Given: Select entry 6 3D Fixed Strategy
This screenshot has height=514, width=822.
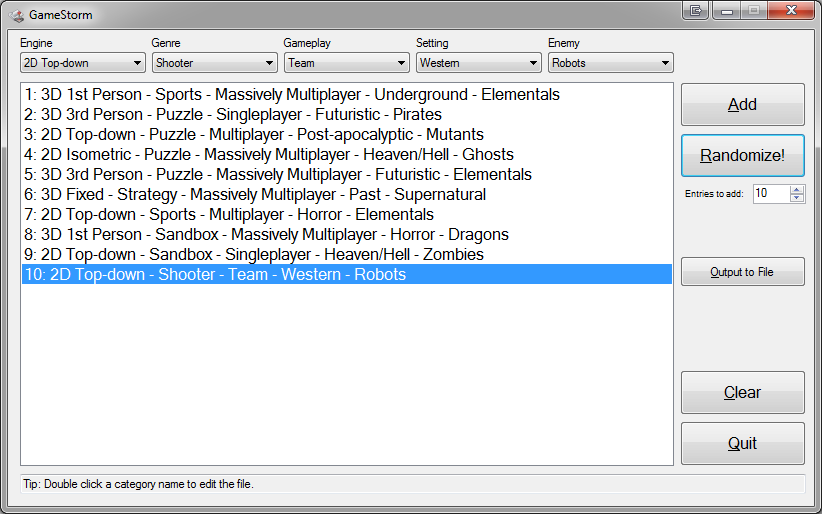Looking at the screenshot, I should (x=255, y=195).
